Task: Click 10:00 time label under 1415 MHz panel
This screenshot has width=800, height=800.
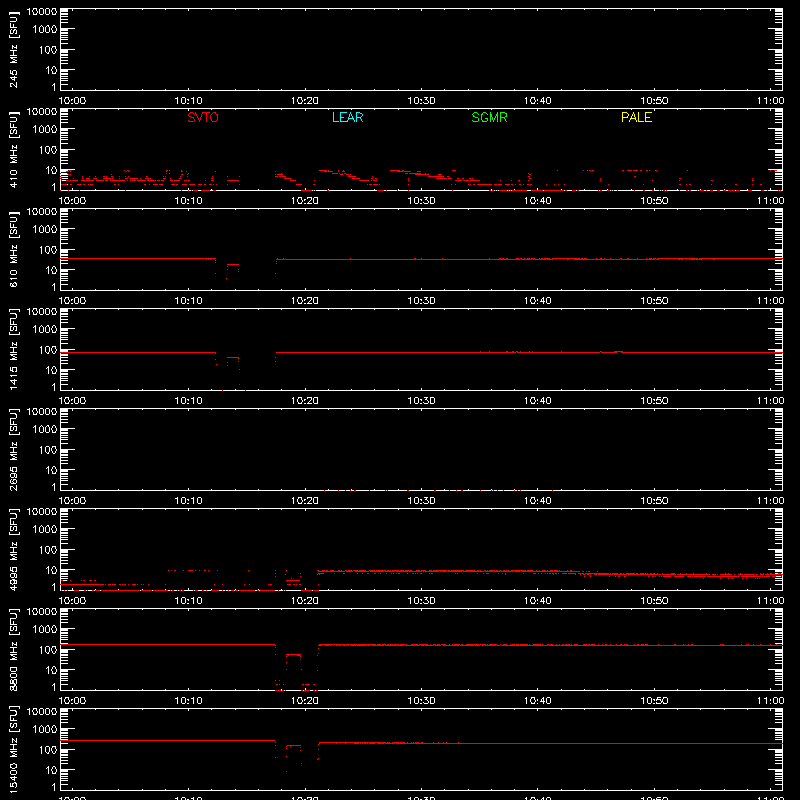Action: pyautogui.click(x=72, y=401)
